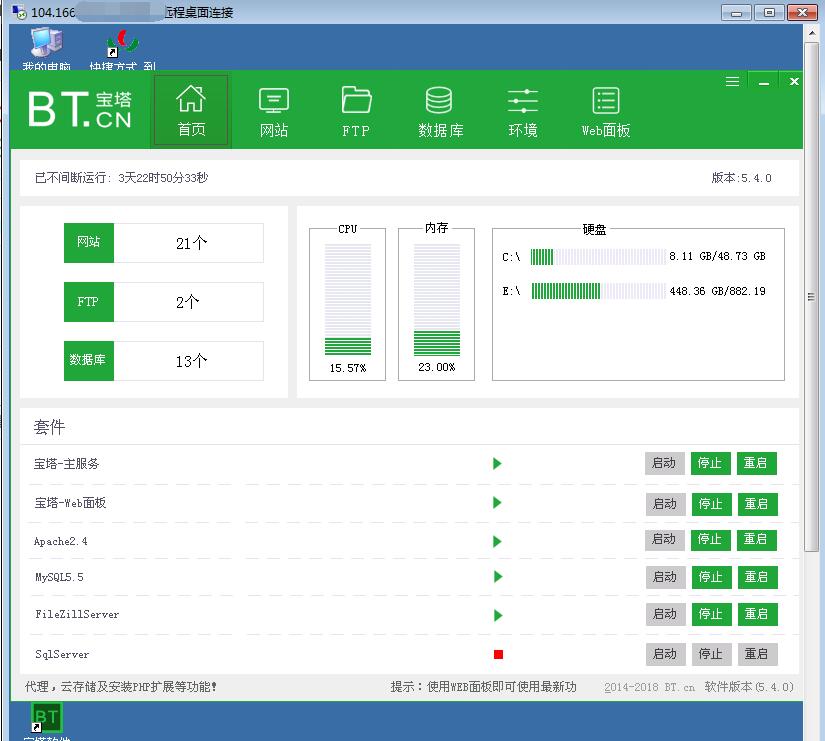The image size is (825, 741).
Task: Switch to the 网站 tab
Action: point(274,112)
